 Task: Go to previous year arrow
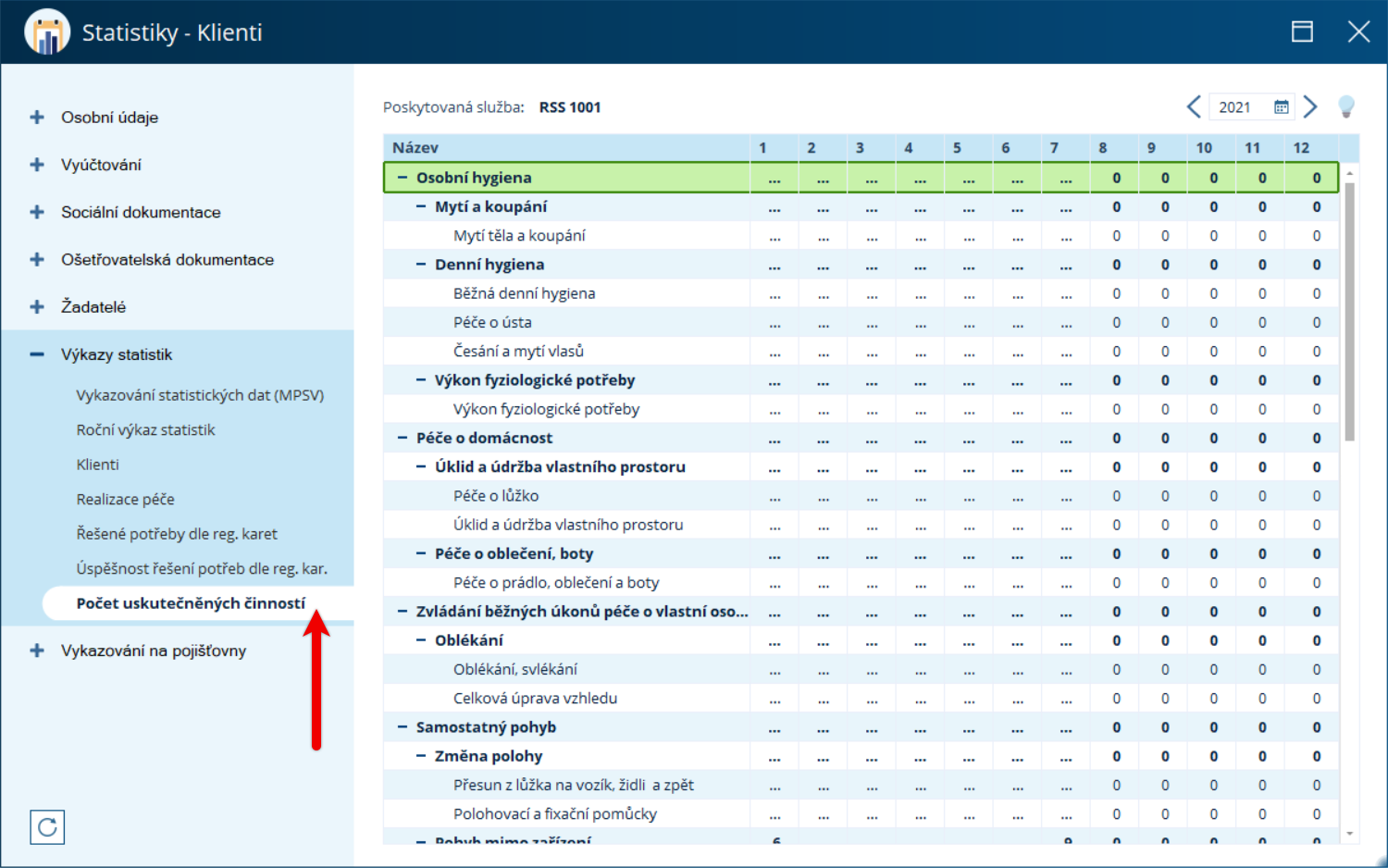pyautogui.click(x=1194, y=106)
